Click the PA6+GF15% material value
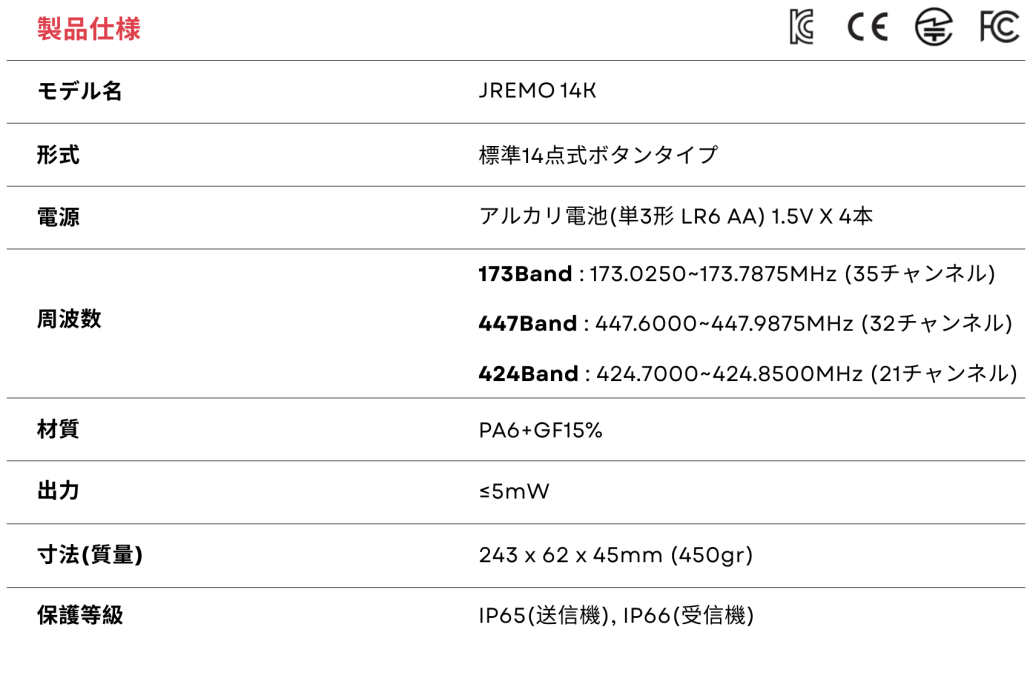 [540, 430]
